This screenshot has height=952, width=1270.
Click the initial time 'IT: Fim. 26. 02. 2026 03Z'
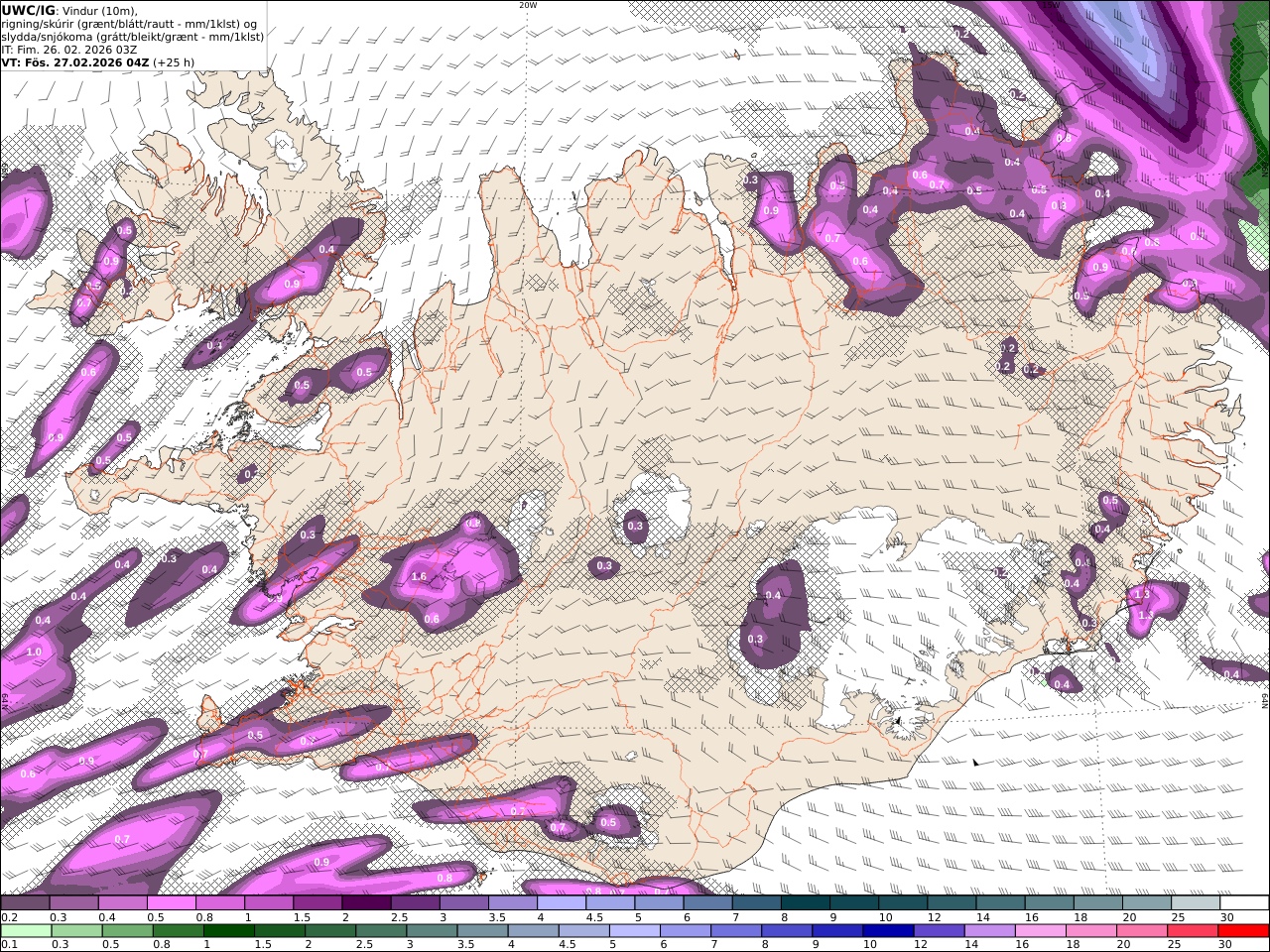[69, 49]
